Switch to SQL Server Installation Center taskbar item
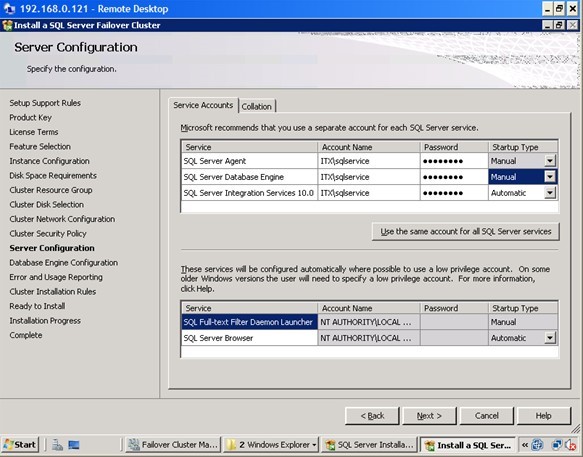This screenshot has height=457, width=583. point(370,445)
